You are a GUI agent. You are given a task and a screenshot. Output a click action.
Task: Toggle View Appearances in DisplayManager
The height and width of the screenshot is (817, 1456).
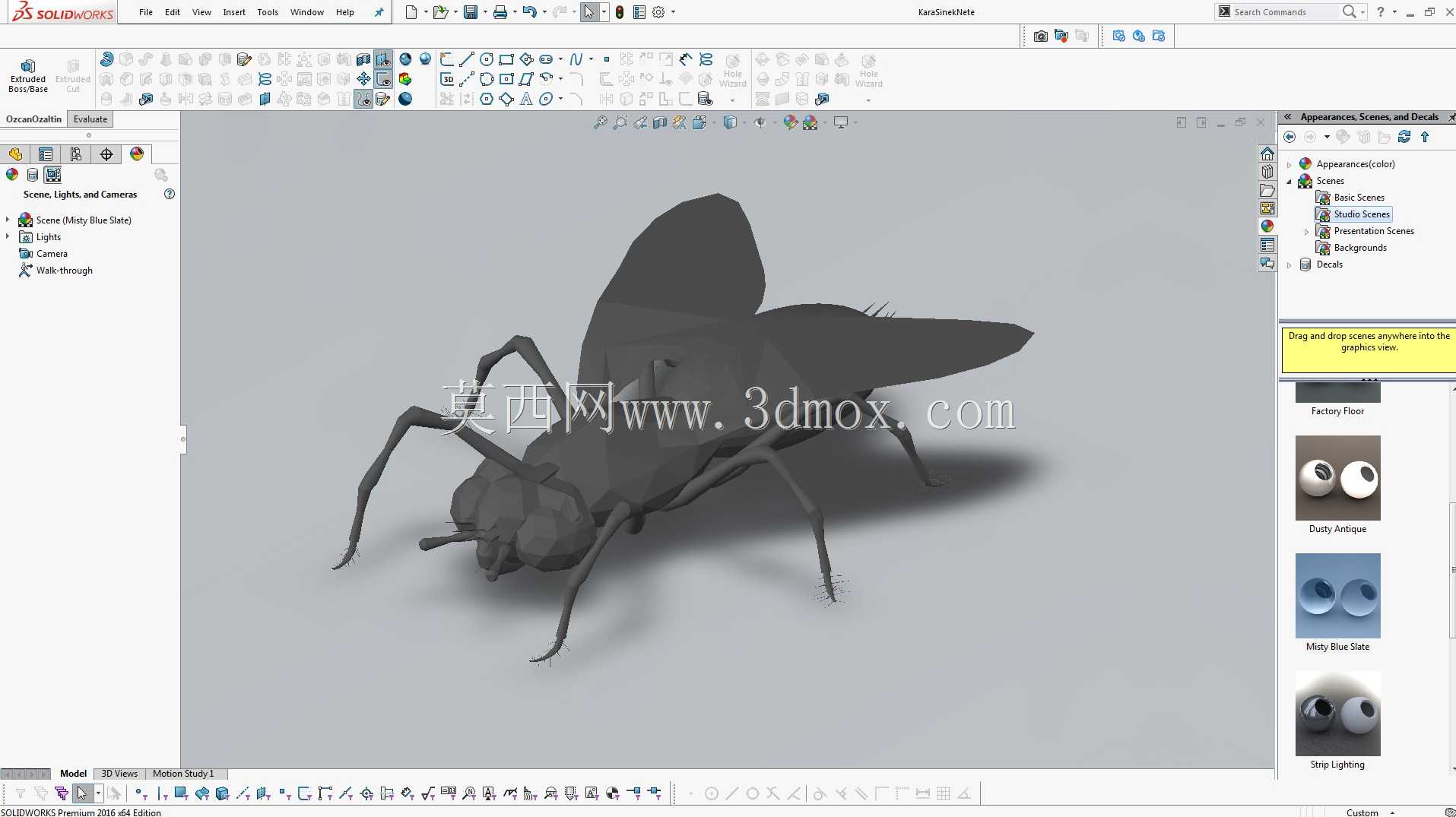[x=12, y=175]
